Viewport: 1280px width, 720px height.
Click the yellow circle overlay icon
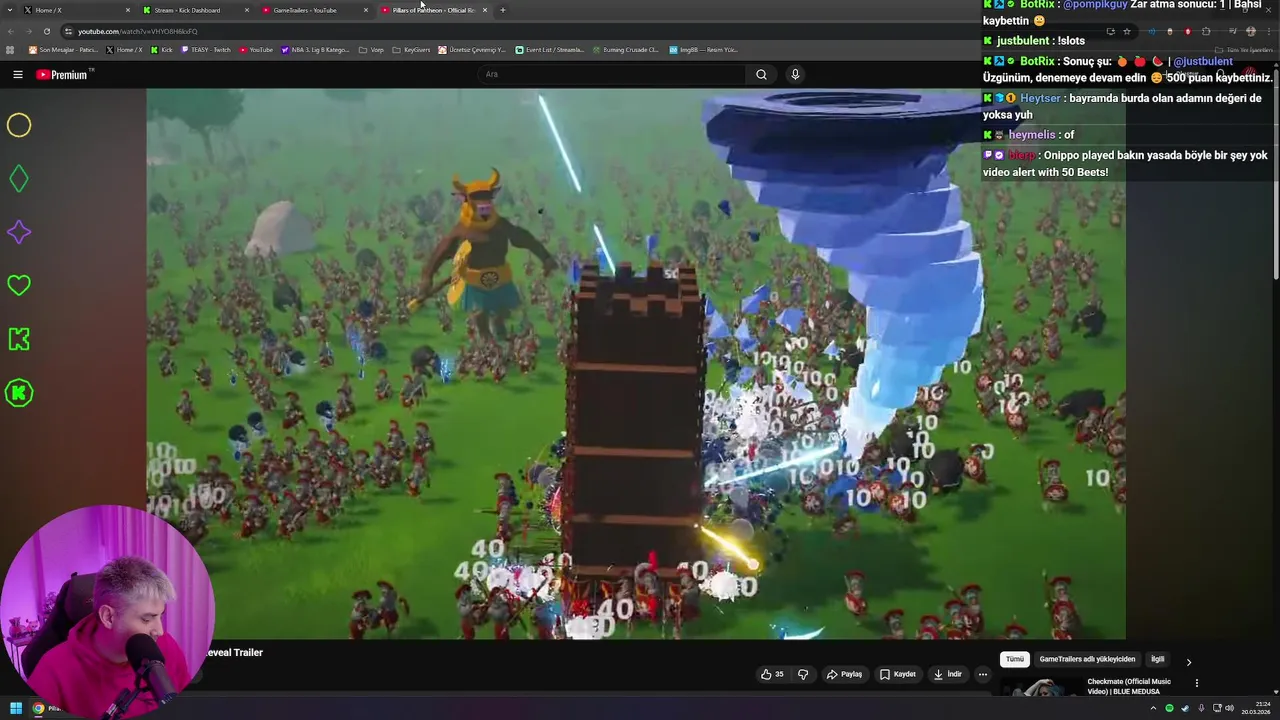pyautogui.click(x=19, y=125)
